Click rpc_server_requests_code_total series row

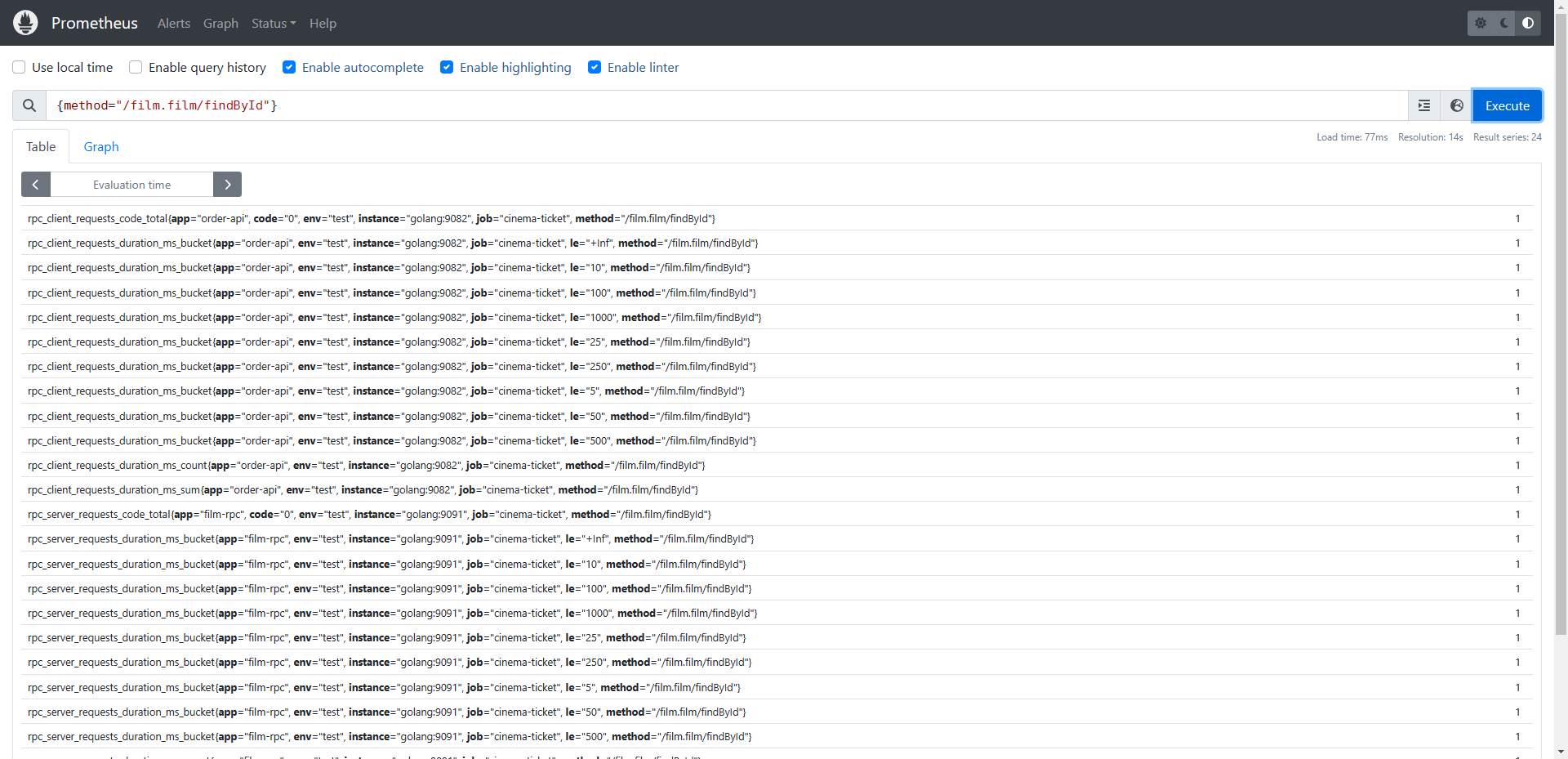(777, 514)
